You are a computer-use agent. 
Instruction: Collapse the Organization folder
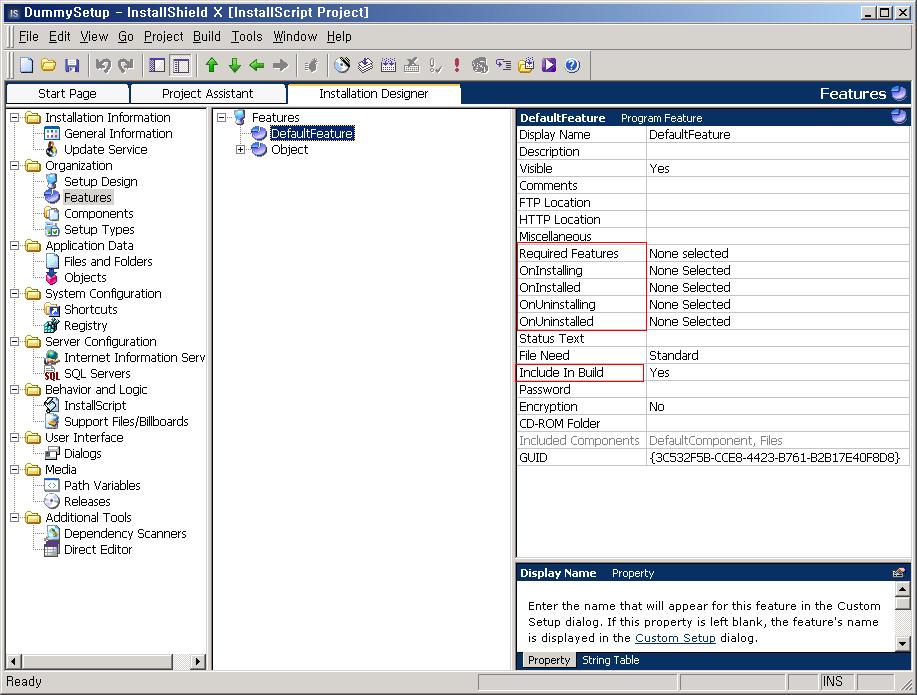coord(15,166)
